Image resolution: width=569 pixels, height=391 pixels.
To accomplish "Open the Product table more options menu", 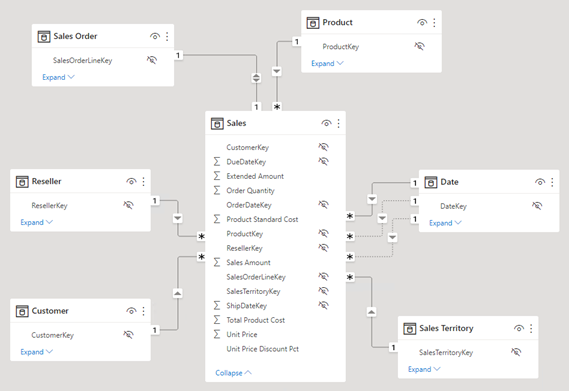I will pyautogui.click(x=434, y=23).
